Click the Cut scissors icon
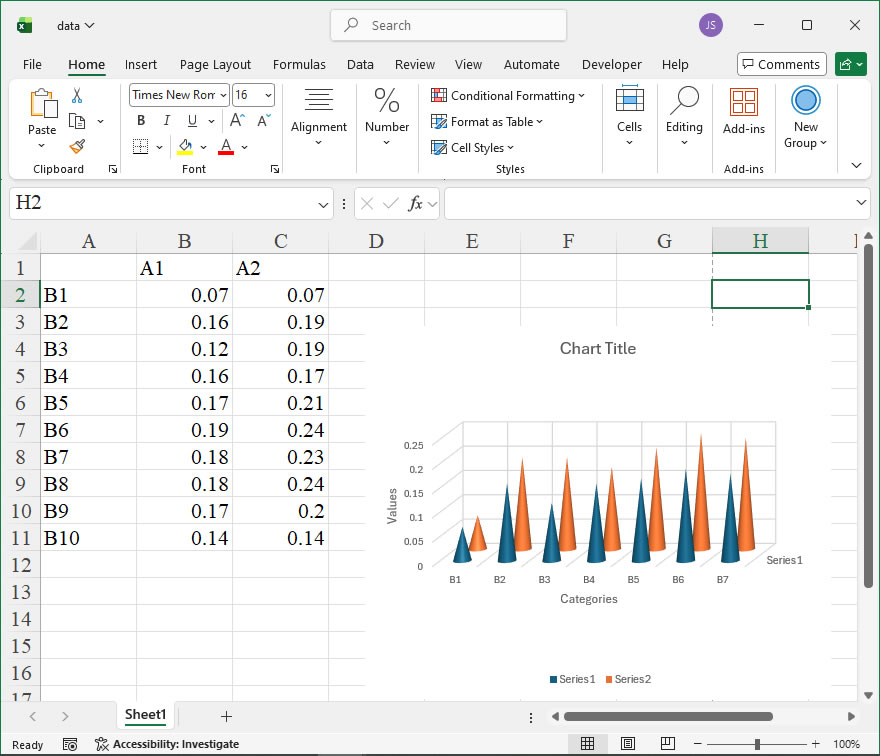Image resolution: width=880 pixels, height=756 pixels. (77, 96)
